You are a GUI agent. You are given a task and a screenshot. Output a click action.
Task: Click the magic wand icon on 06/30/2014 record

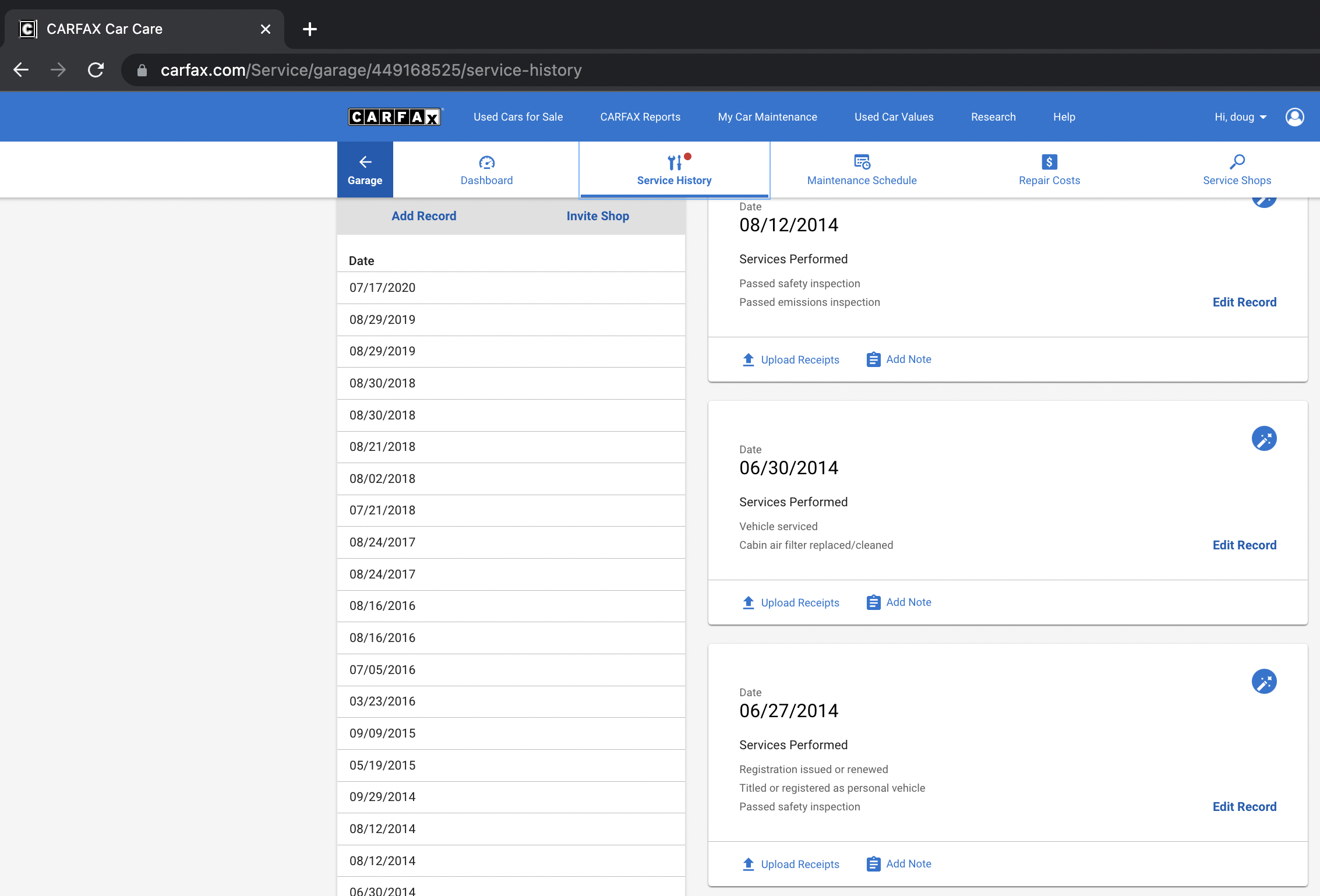1264,439
